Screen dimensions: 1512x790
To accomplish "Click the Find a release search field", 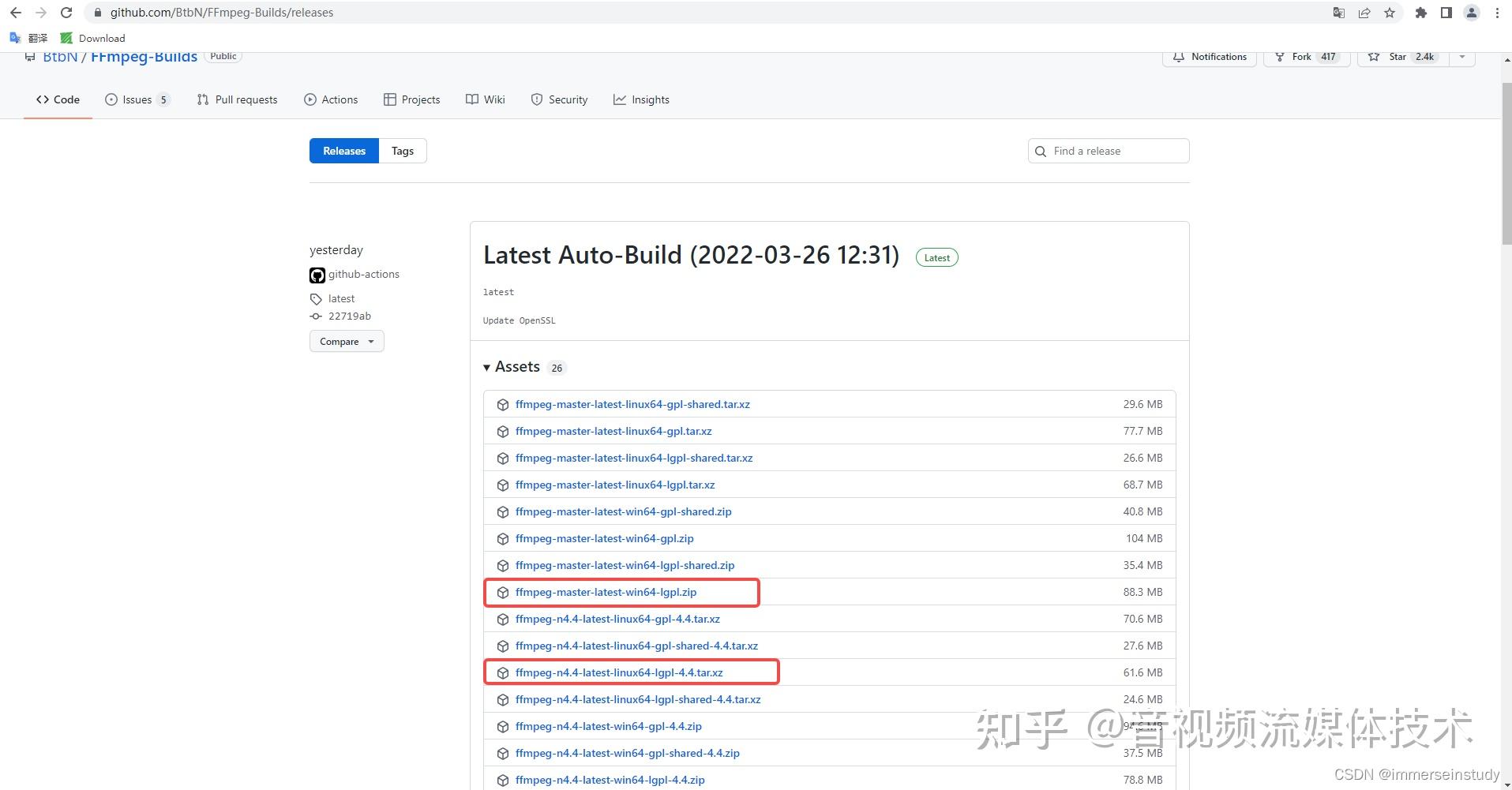I will [1109, 151].
